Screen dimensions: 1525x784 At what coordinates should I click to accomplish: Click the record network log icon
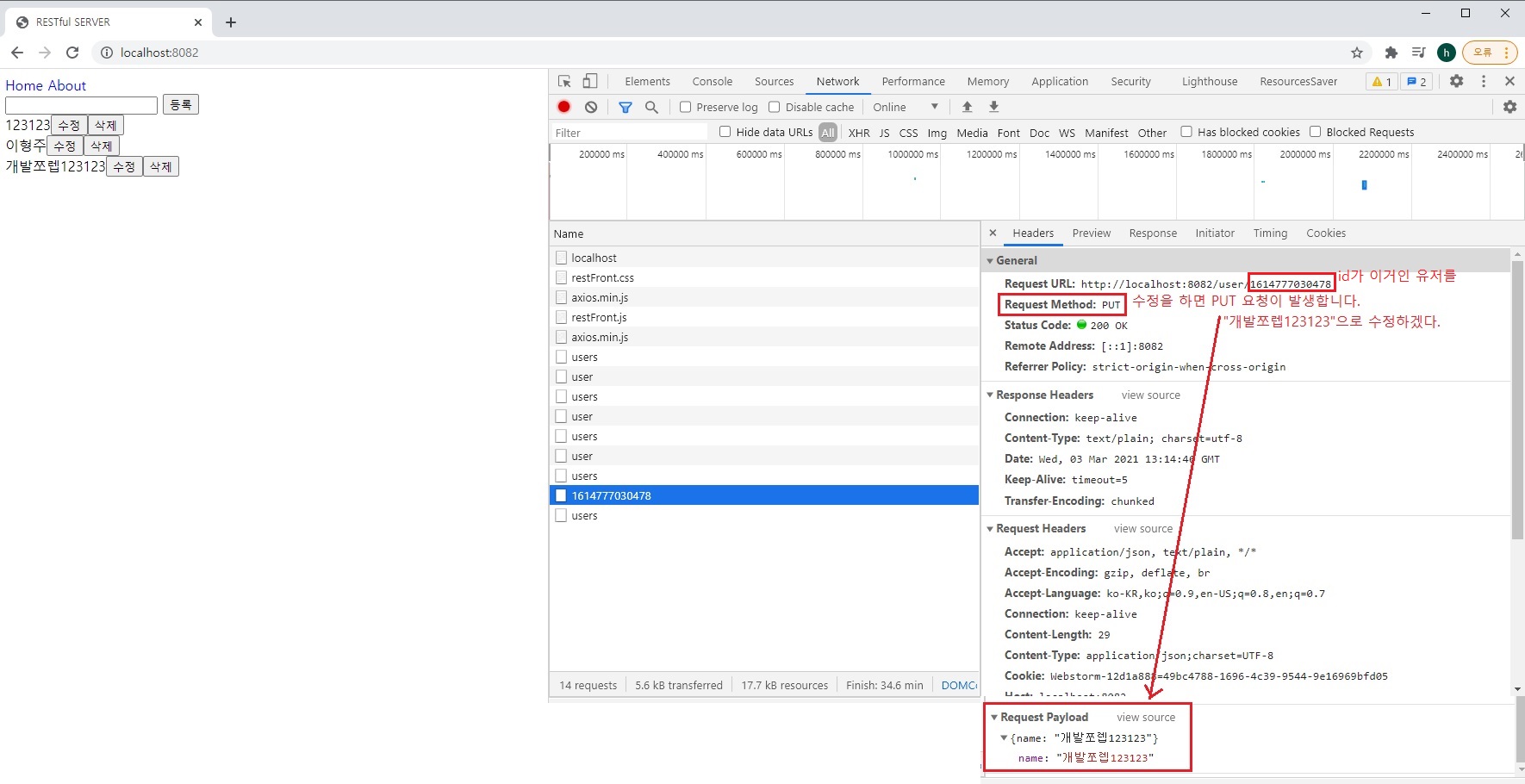564,107
